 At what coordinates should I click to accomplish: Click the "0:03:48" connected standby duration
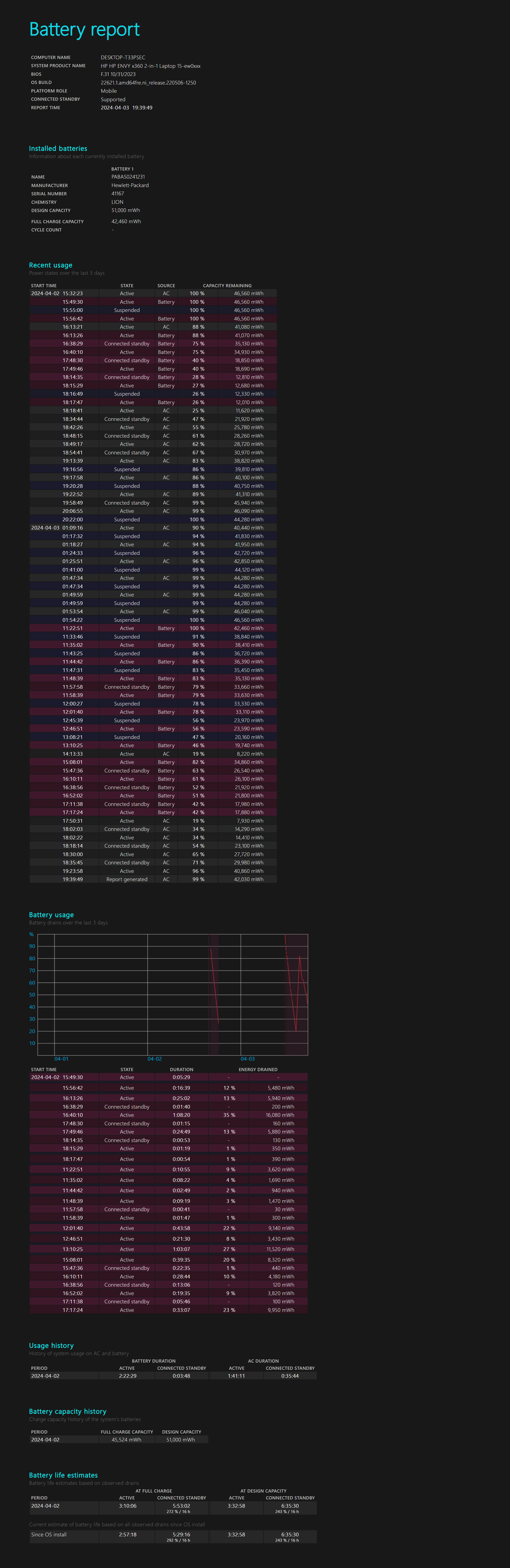(x=181, y=1376)
